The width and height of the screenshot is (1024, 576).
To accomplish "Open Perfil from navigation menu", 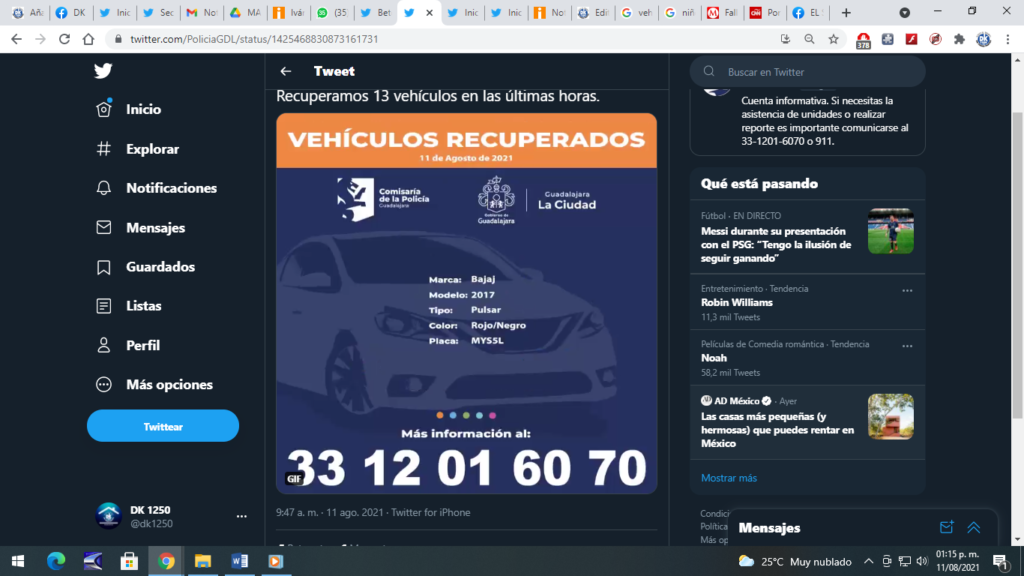I will tap(142, 345).
